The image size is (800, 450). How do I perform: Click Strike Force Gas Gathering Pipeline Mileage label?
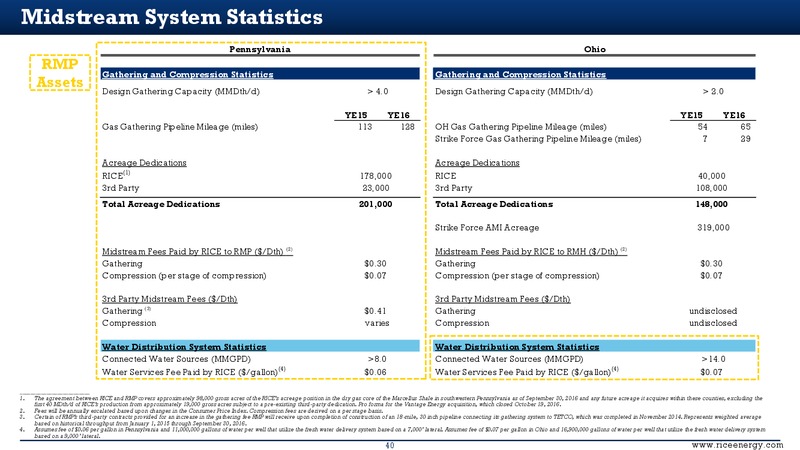[x=538, y=139]
